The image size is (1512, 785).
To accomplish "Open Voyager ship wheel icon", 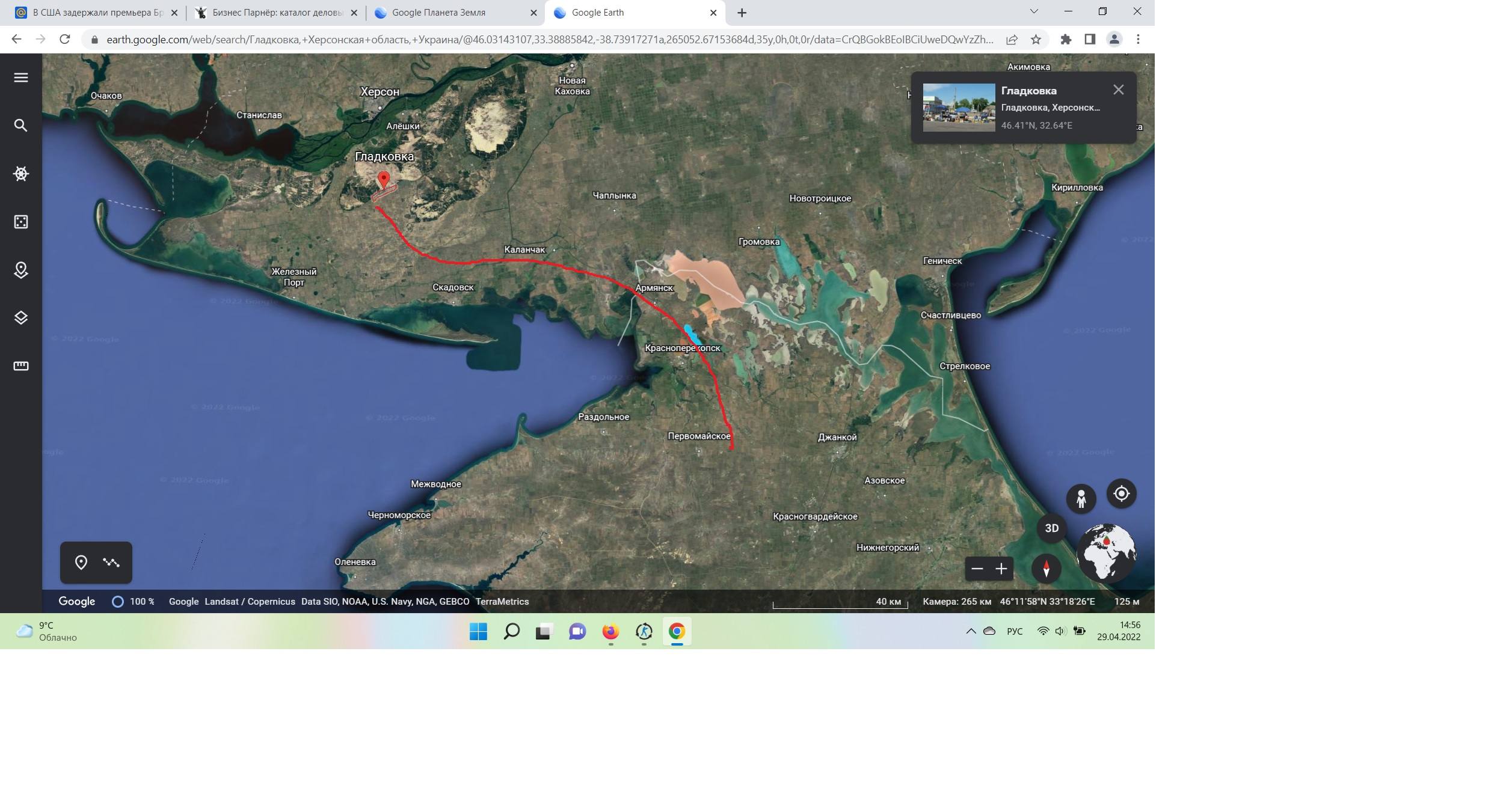I will [x=21, y=174].
